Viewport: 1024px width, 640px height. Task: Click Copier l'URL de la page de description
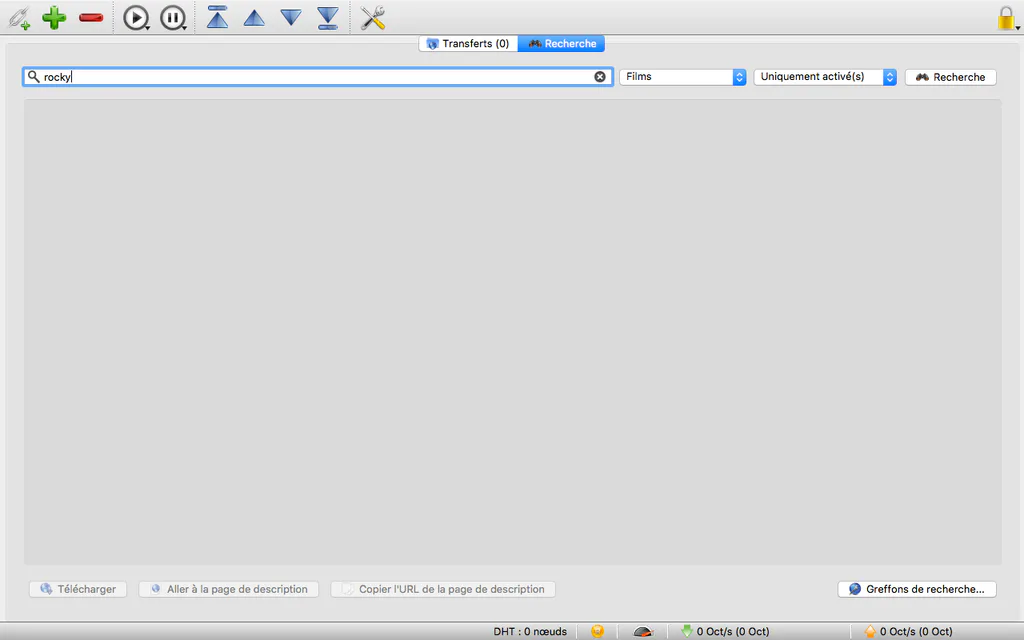(443, 589)
